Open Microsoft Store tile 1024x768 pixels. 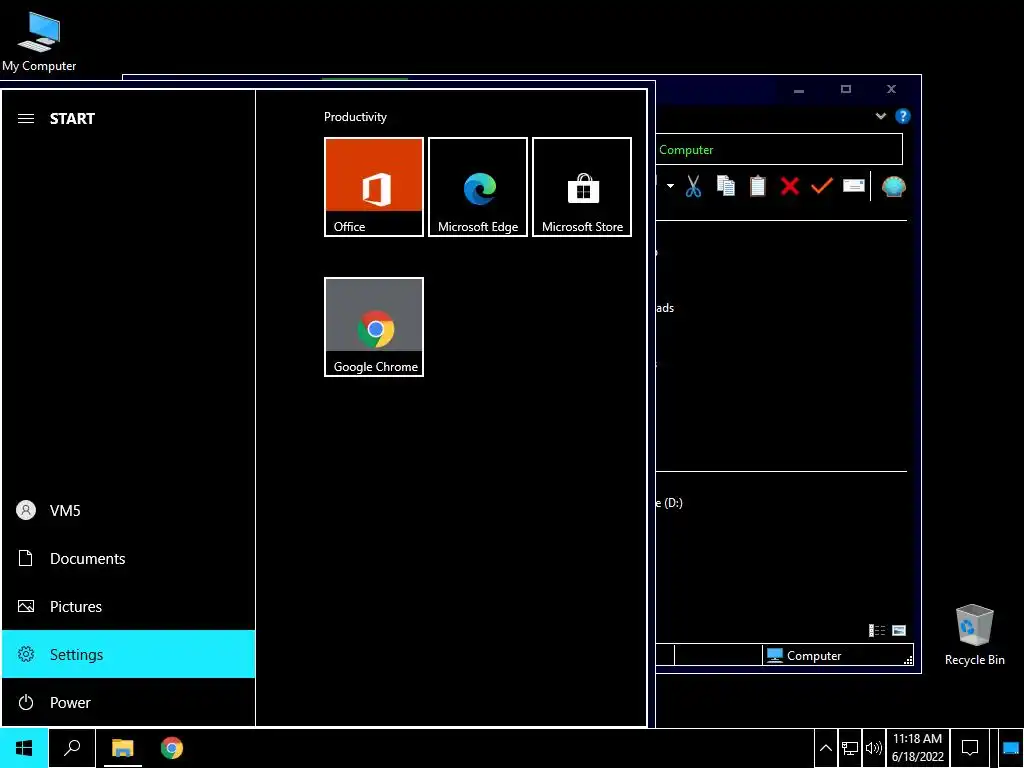[582, 187]
